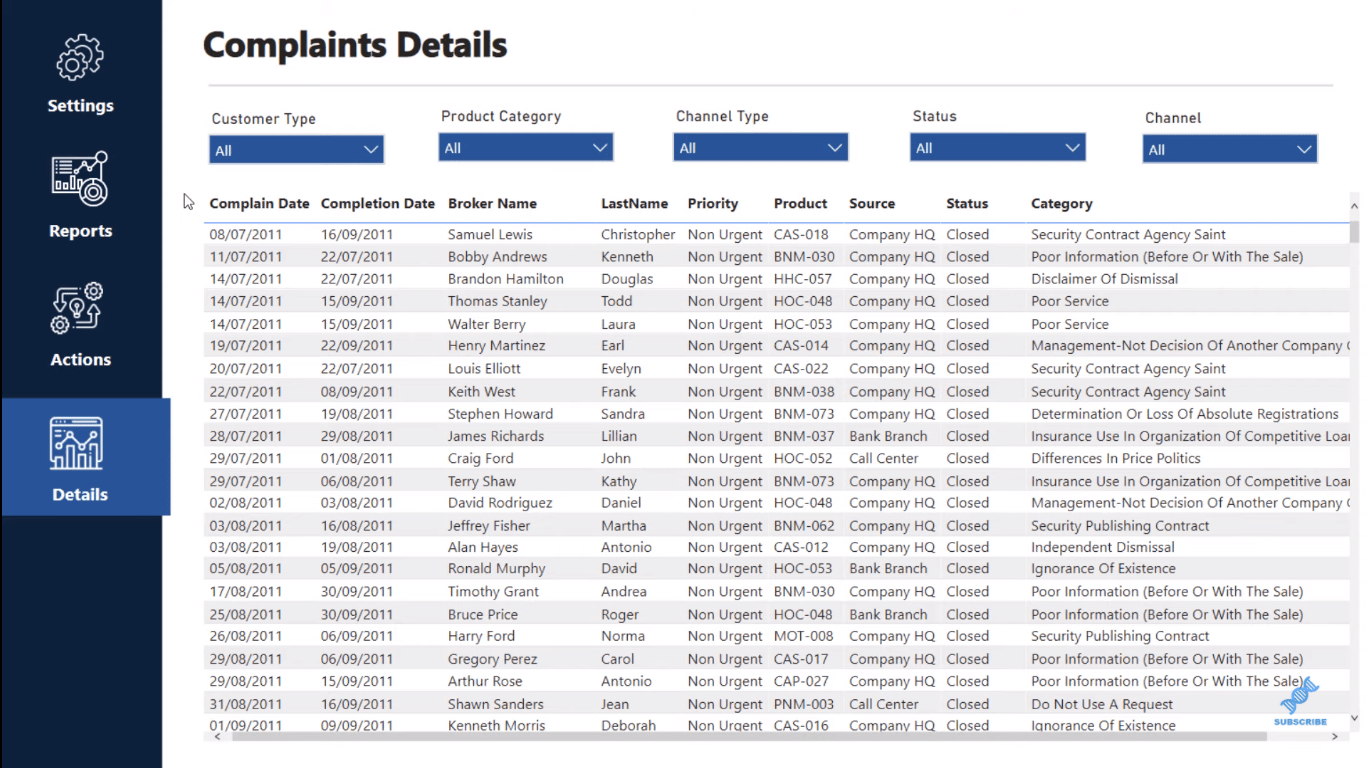Screen dimensions: 1366x768
Task: Click product code CAP-027
Action: click(802, 681)
